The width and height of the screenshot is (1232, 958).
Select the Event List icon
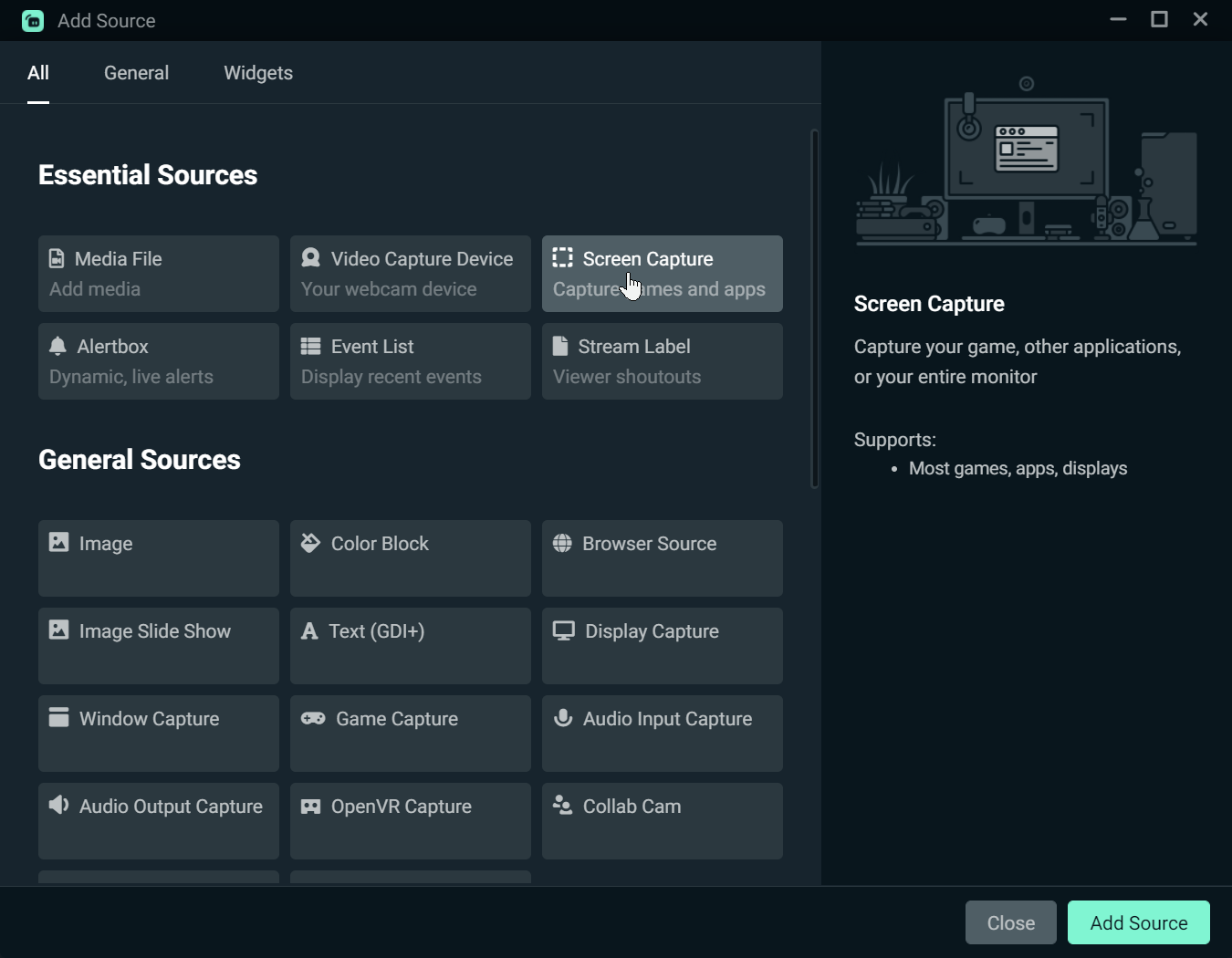(x=310, y=346)
